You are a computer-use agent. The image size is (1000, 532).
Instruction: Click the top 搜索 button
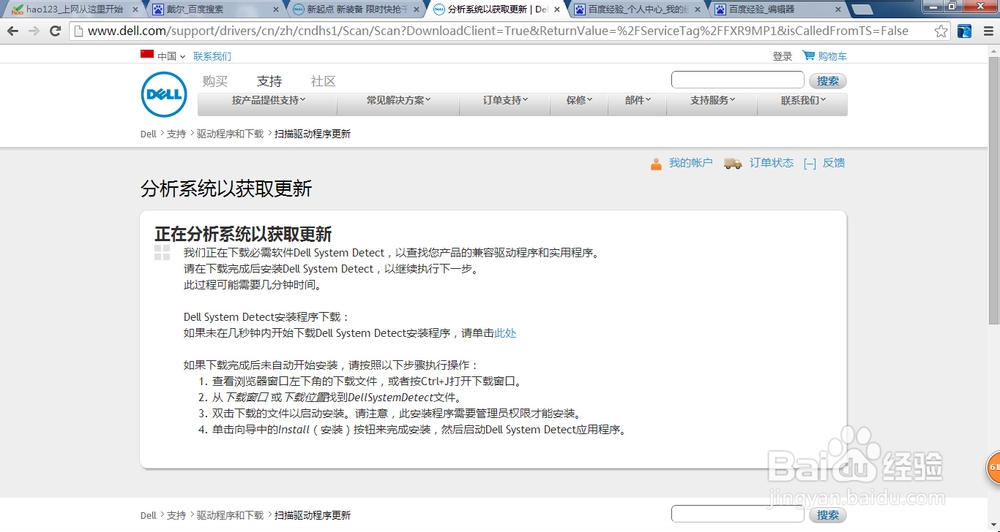coord(828,81)
